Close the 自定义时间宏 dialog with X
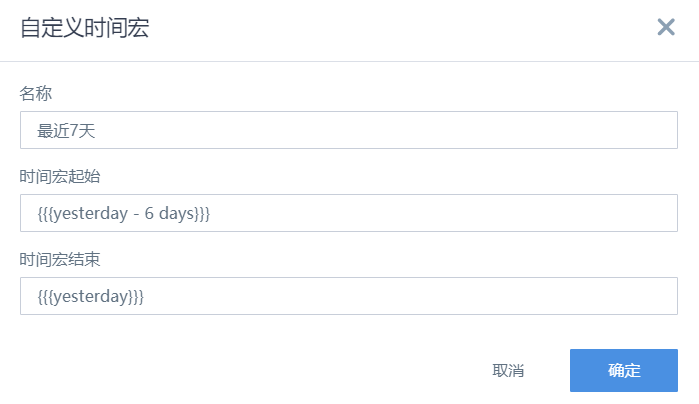The width and height of the screenshot is (699, 404). 666,27
